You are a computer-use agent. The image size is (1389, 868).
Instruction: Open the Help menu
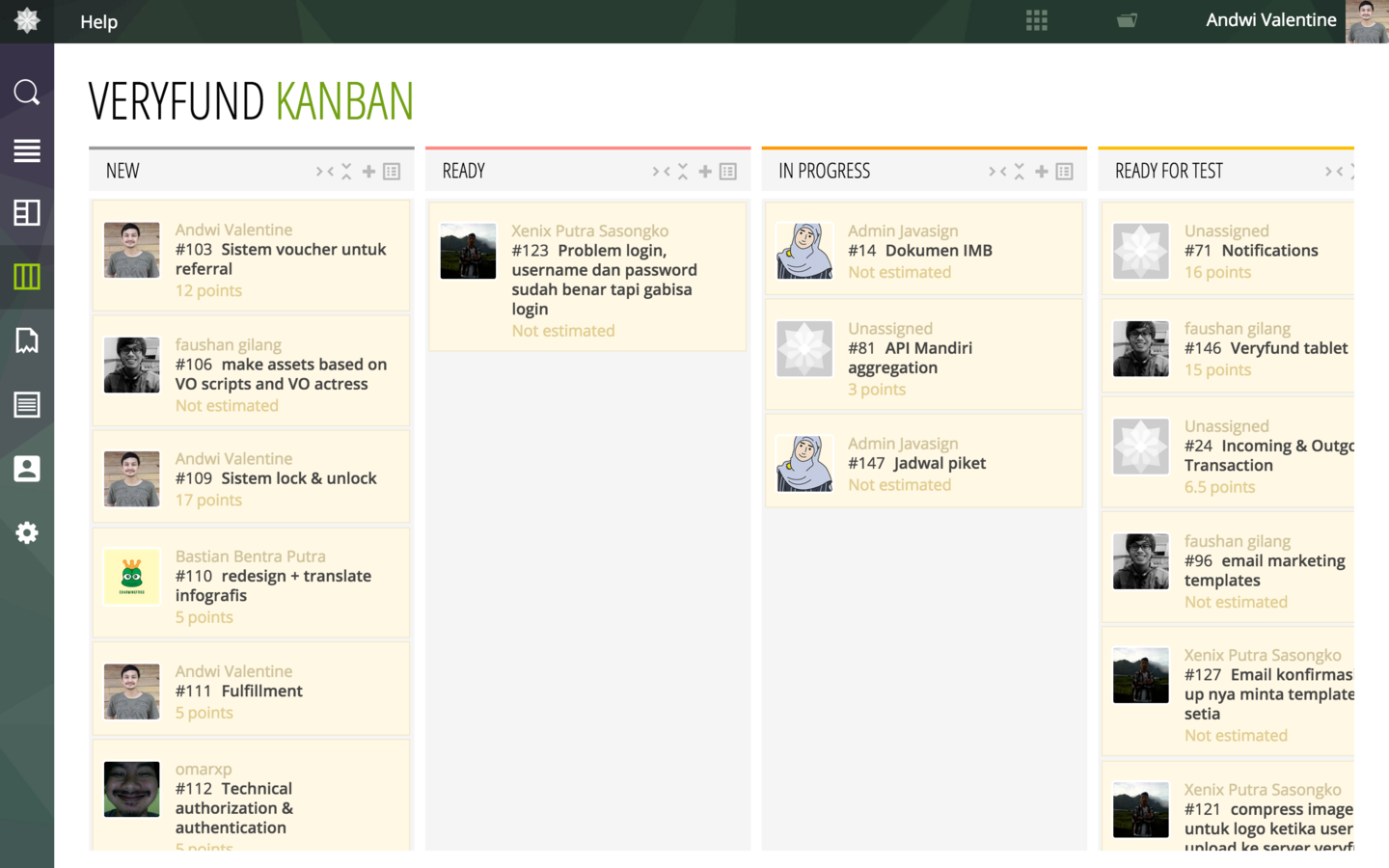[98, 21]
